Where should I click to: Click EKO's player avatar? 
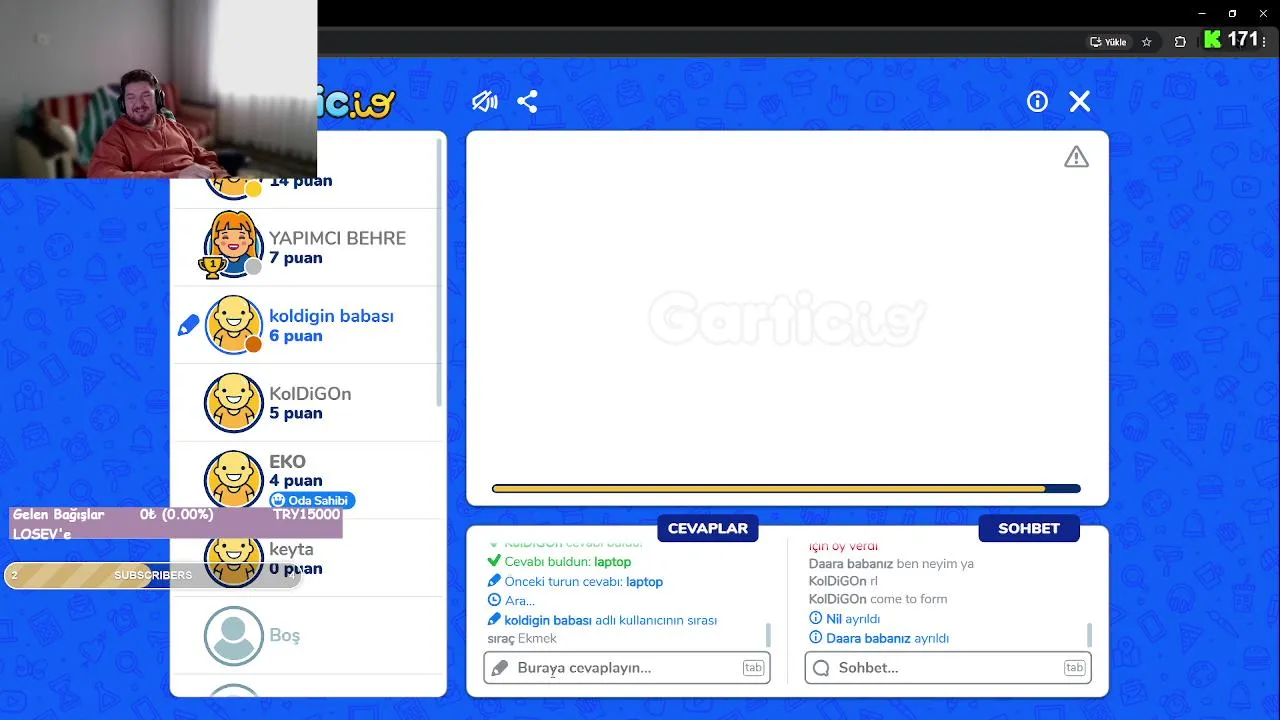pos(233,479)
